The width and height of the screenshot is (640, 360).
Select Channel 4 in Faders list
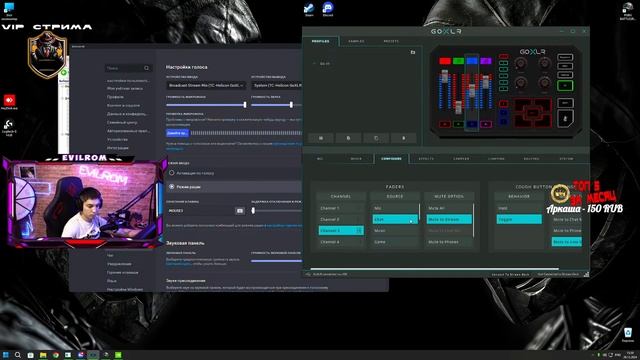tap(341, 242)
